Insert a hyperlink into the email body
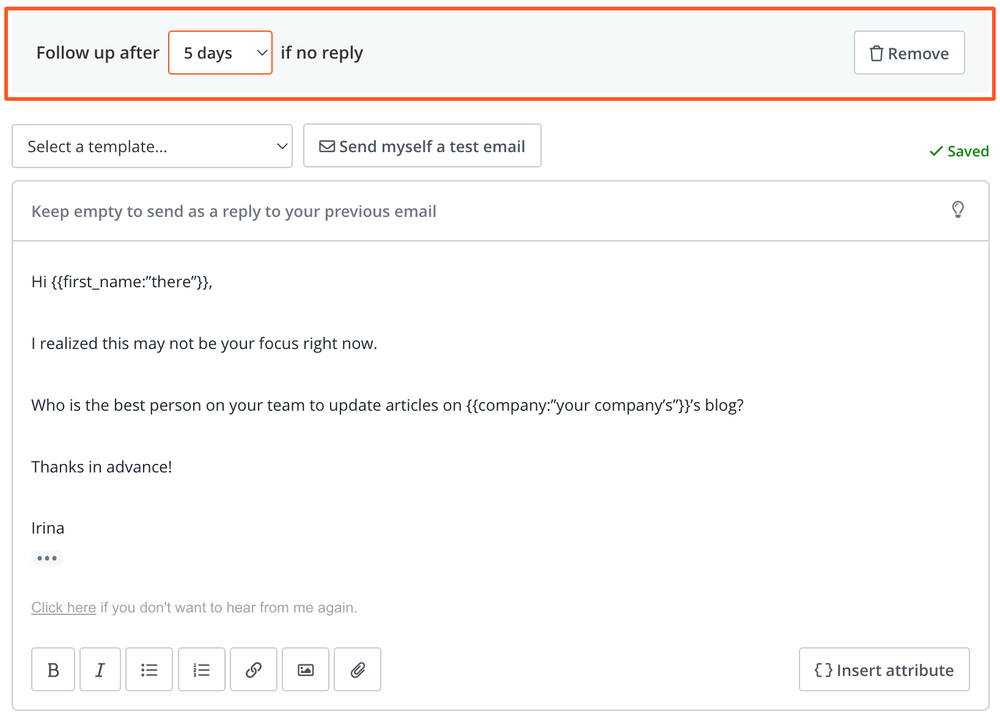 253,669
